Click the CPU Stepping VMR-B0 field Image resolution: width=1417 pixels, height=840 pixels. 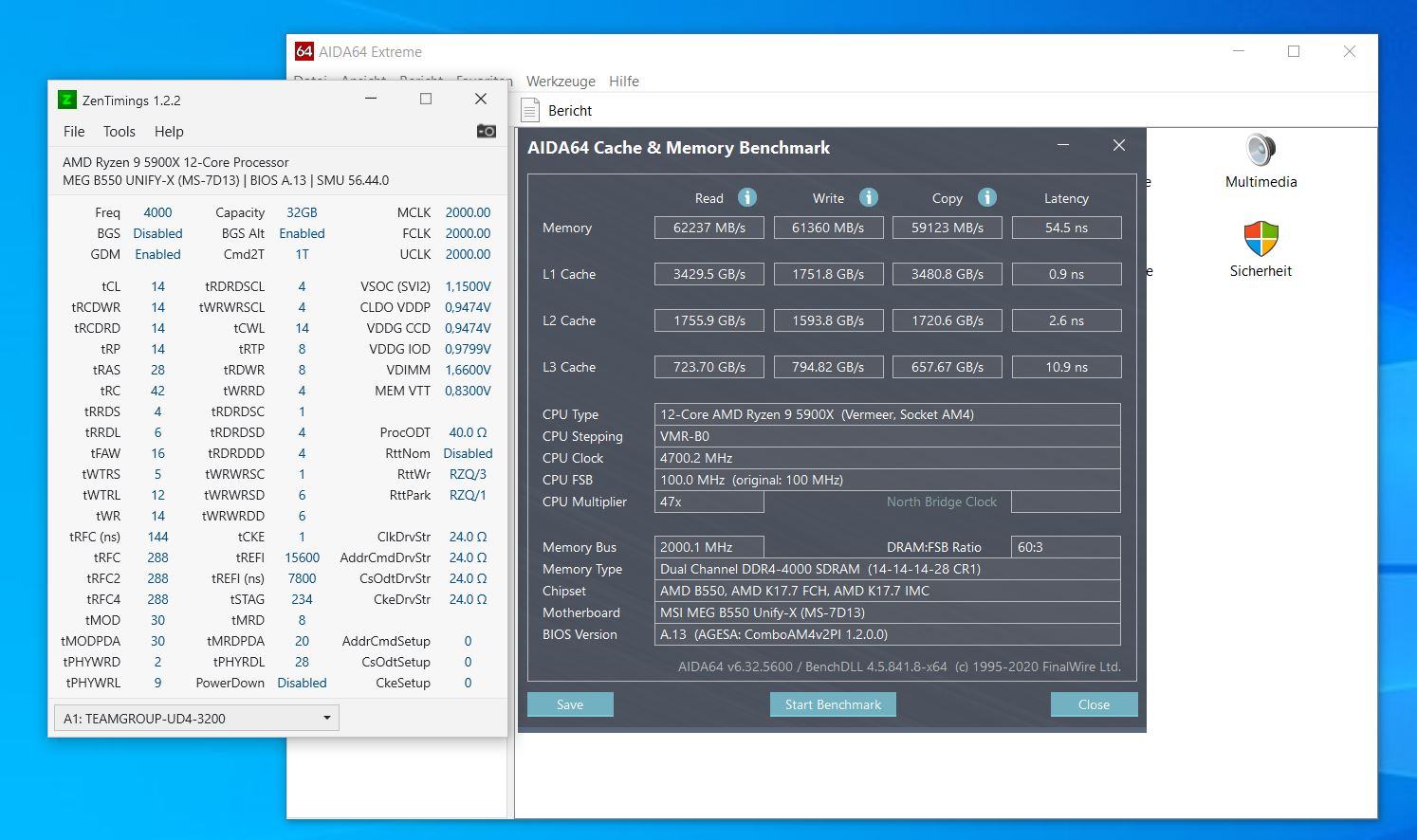pos(888,436)
